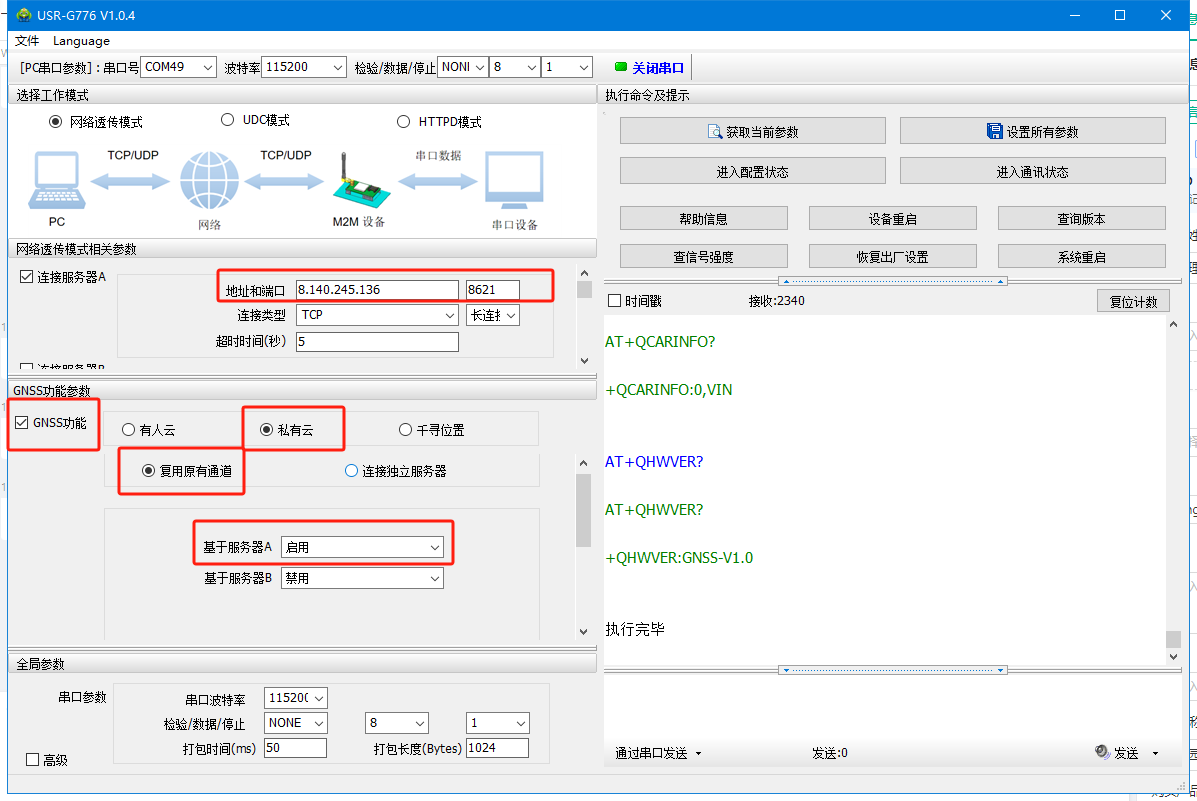Click the 设备重启 button
1197x801 pixels.
[x=892, y=218]
